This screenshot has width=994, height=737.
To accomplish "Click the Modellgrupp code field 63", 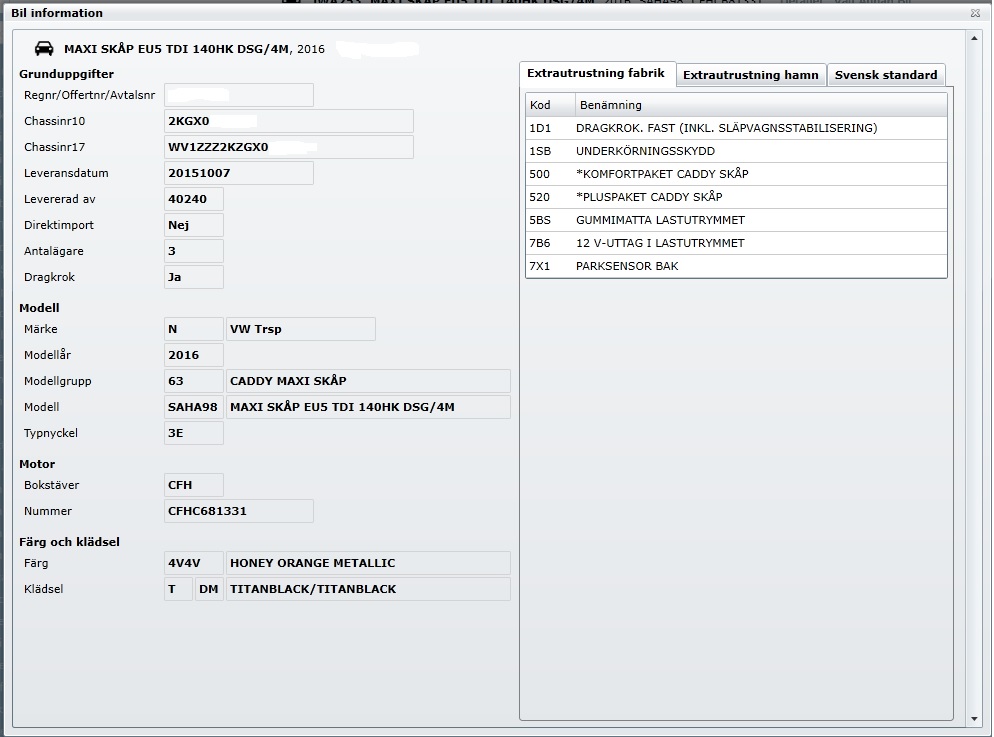I will [193, 381].
